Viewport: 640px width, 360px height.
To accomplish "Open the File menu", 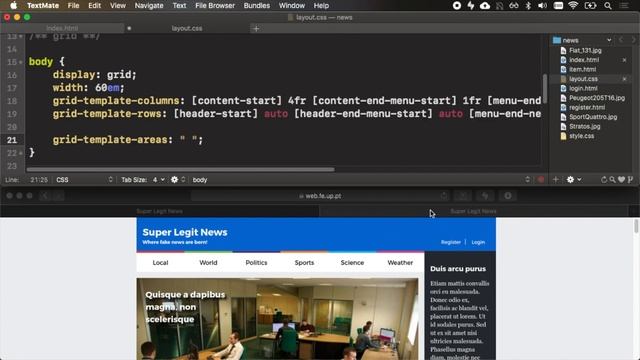I will (x=73, y=6).
